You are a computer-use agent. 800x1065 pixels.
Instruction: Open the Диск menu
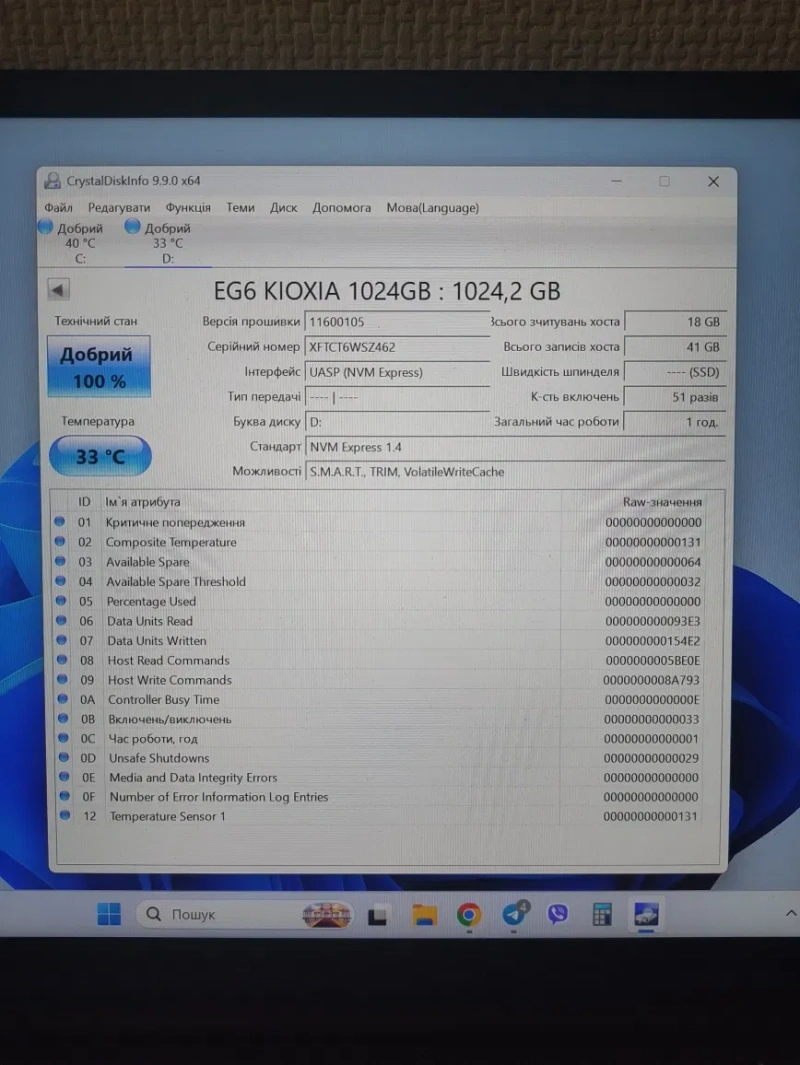coord(283,208)
